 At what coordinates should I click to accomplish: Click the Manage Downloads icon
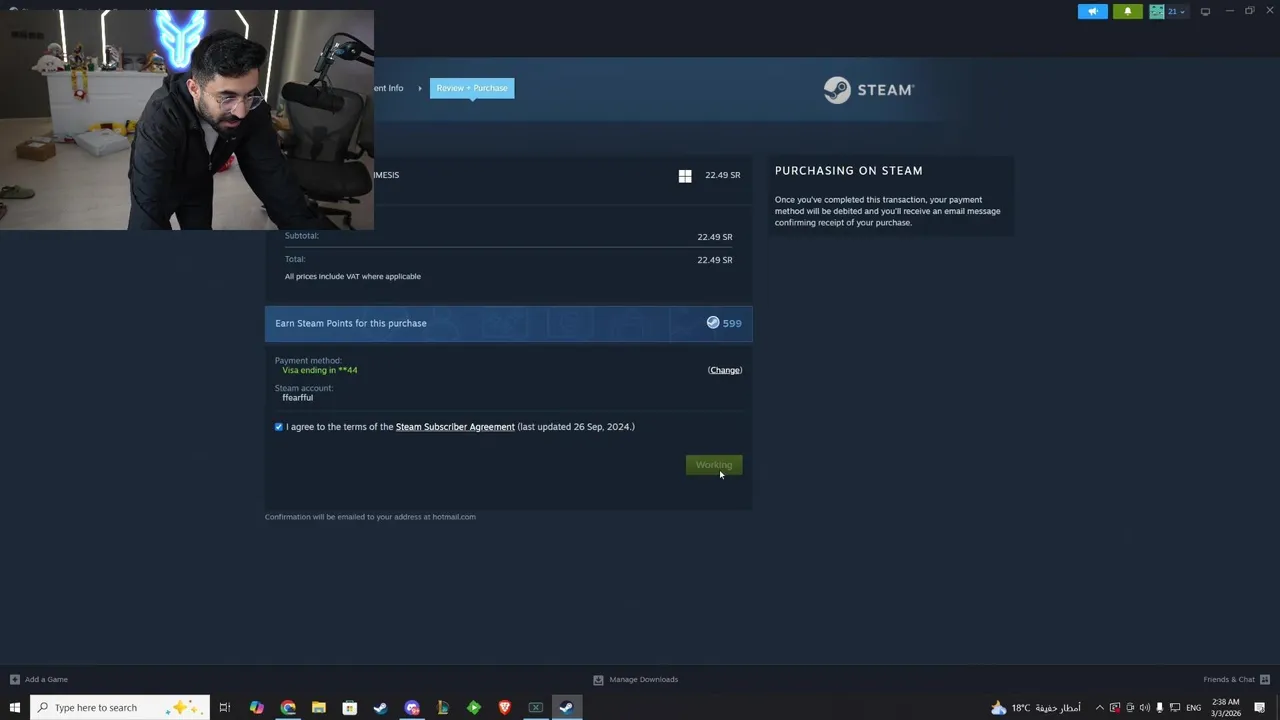[598, 680]
